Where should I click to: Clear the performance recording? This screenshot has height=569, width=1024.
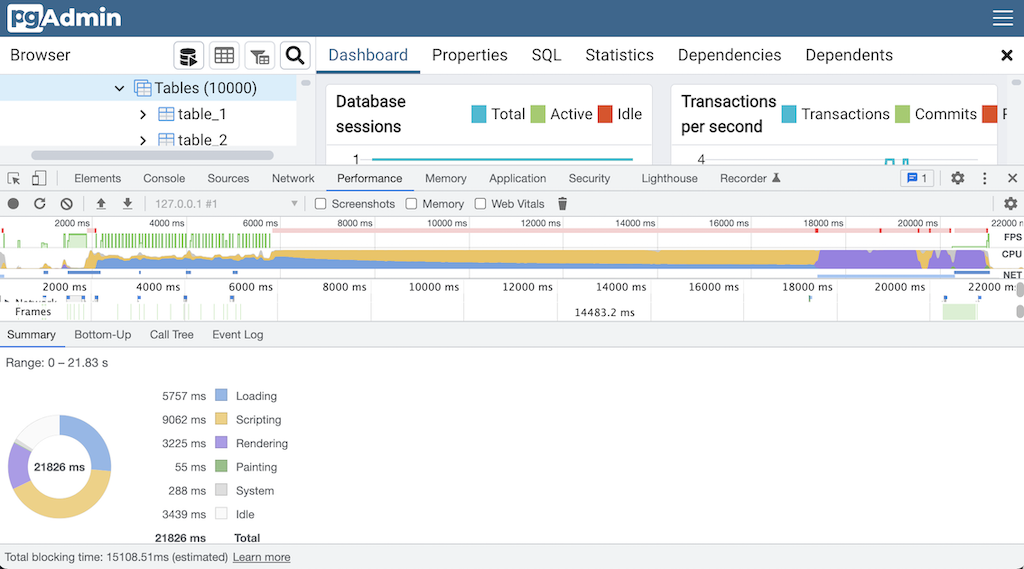(66, 204)
